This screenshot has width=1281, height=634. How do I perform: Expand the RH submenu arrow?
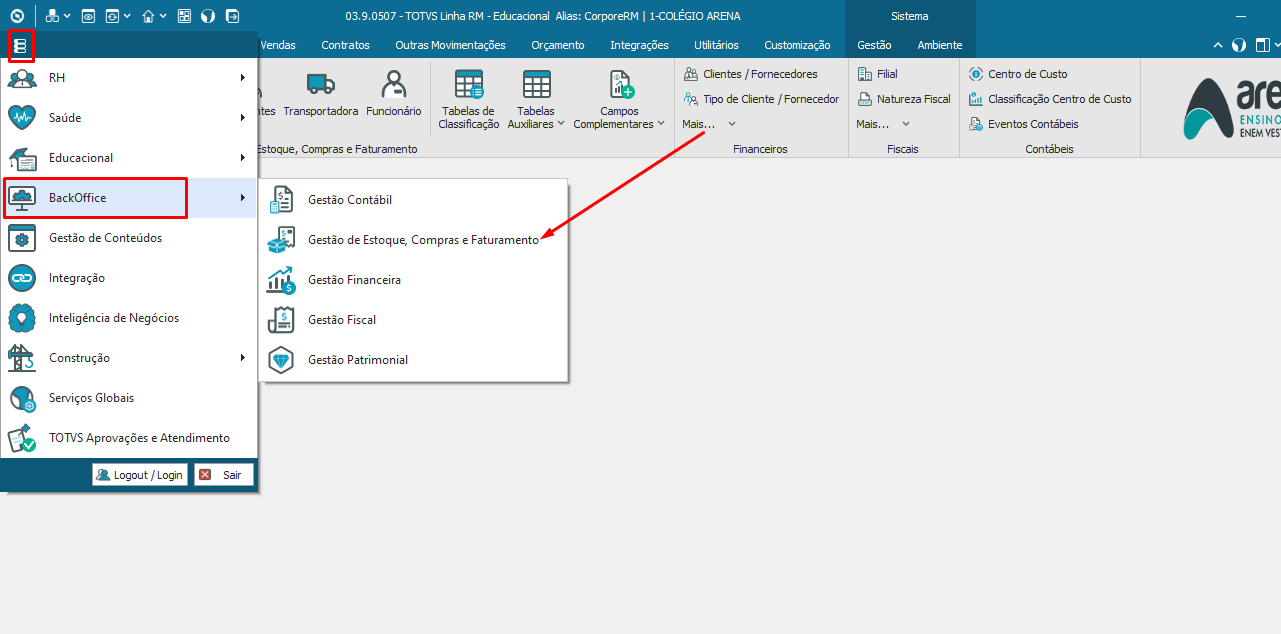click(242, 78)
